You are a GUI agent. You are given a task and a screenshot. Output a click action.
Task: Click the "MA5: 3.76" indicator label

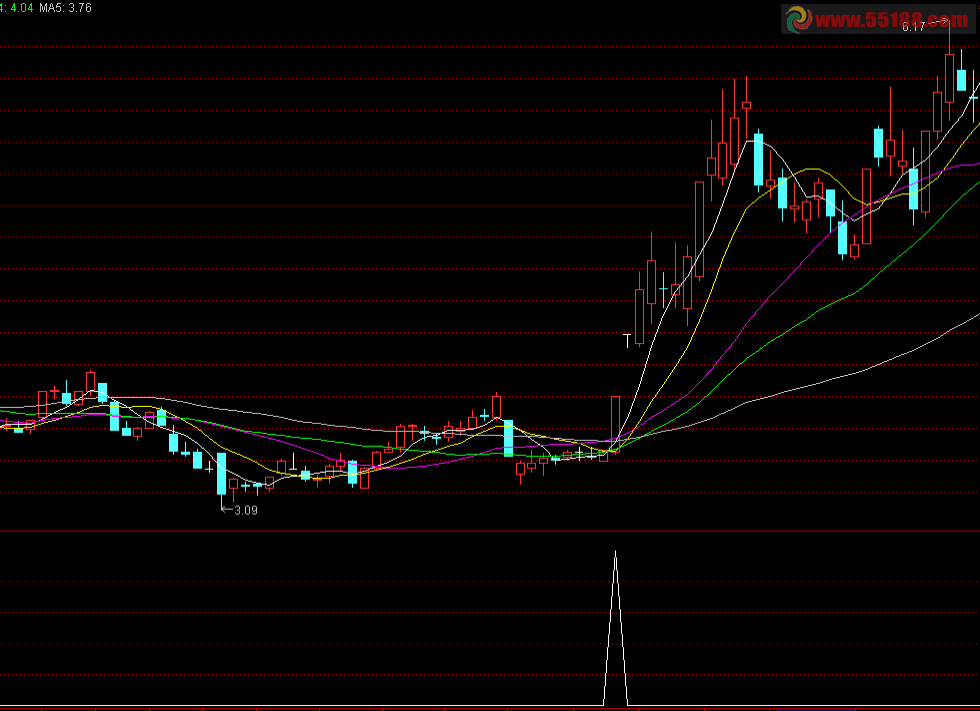tap(66, 8)
